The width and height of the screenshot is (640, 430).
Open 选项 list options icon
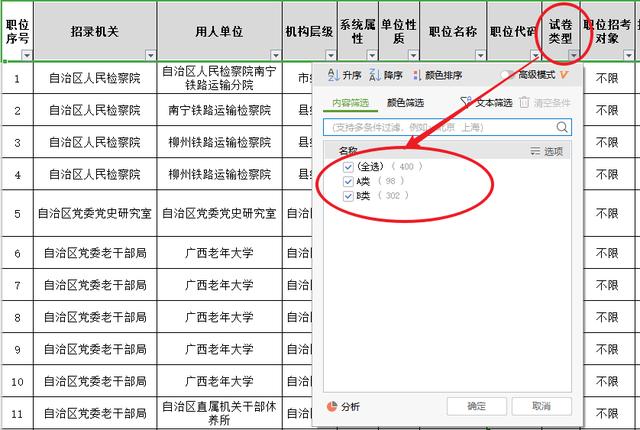[535, 151]
